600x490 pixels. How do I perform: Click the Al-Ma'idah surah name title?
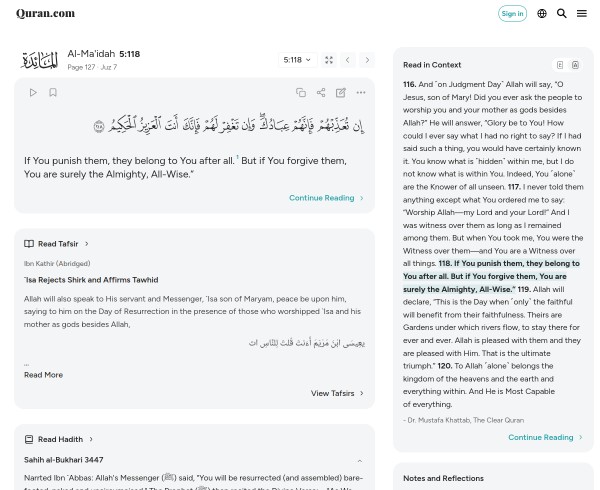pyautogui.click(x=91, y=54)
